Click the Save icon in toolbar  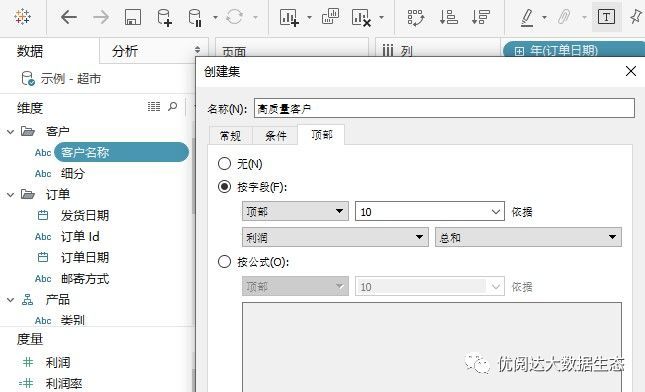pyautogui.click(x=132, y=17)
